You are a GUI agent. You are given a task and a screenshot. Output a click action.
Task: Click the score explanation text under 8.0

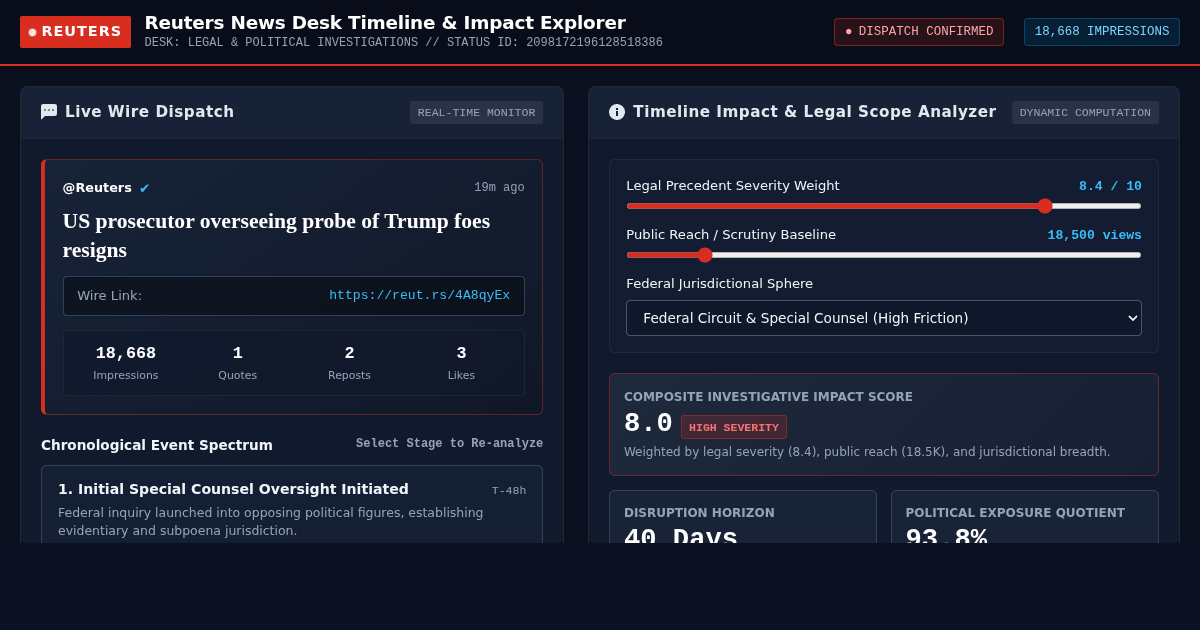click(867, 452)
